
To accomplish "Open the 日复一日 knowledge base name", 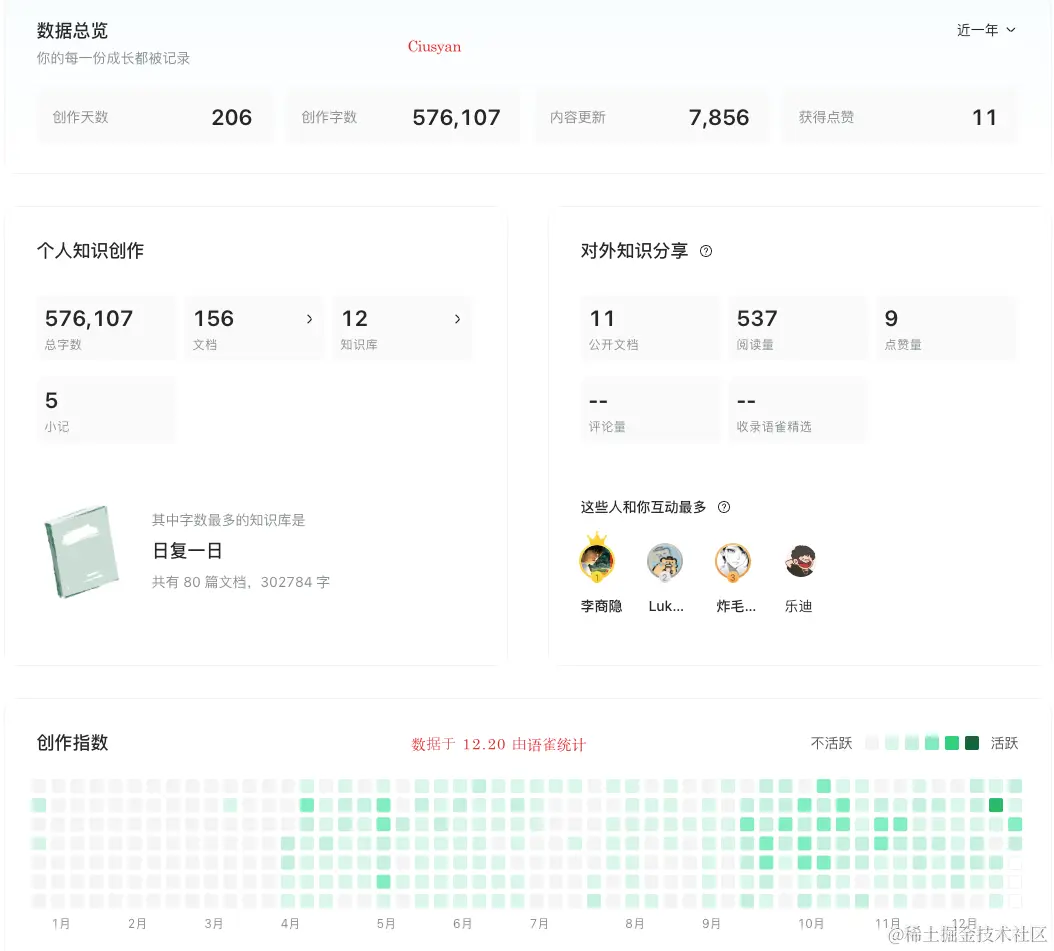I will tap(186, 551).
